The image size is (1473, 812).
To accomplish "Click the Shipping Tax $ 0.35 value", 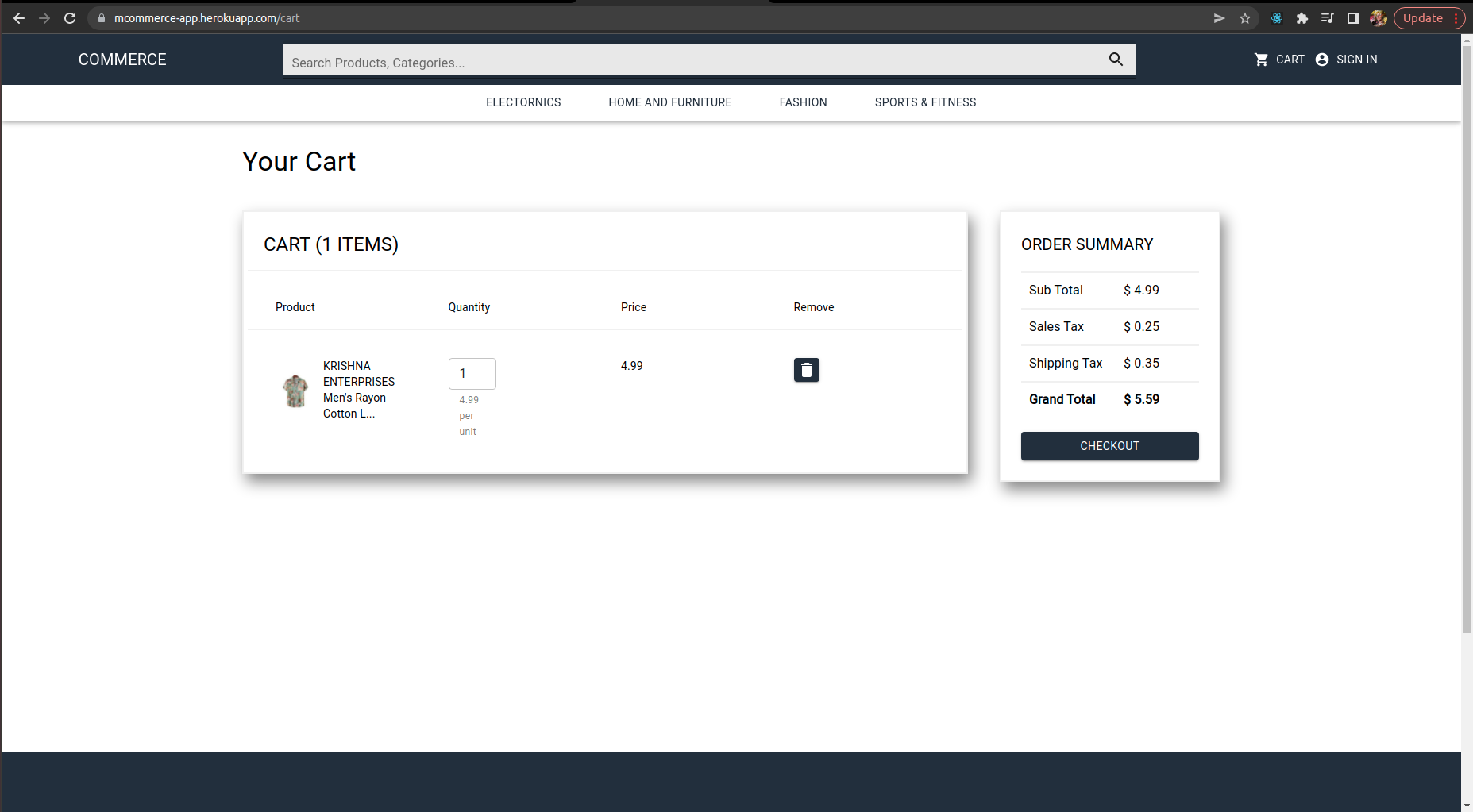I will coord(1141,363).
